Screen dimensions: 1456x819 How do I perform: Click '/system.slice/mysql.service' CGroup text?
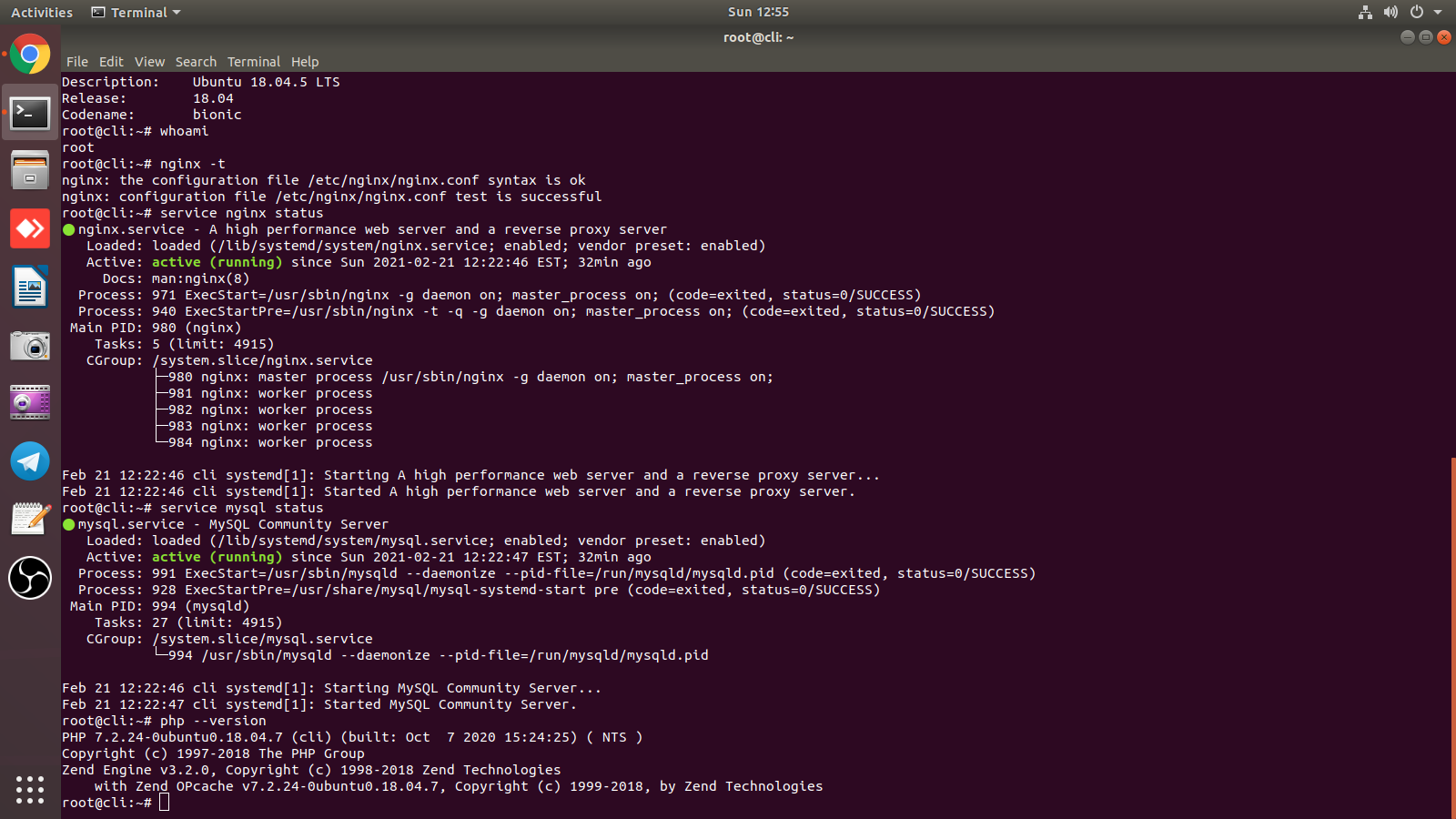pos(262,639)
